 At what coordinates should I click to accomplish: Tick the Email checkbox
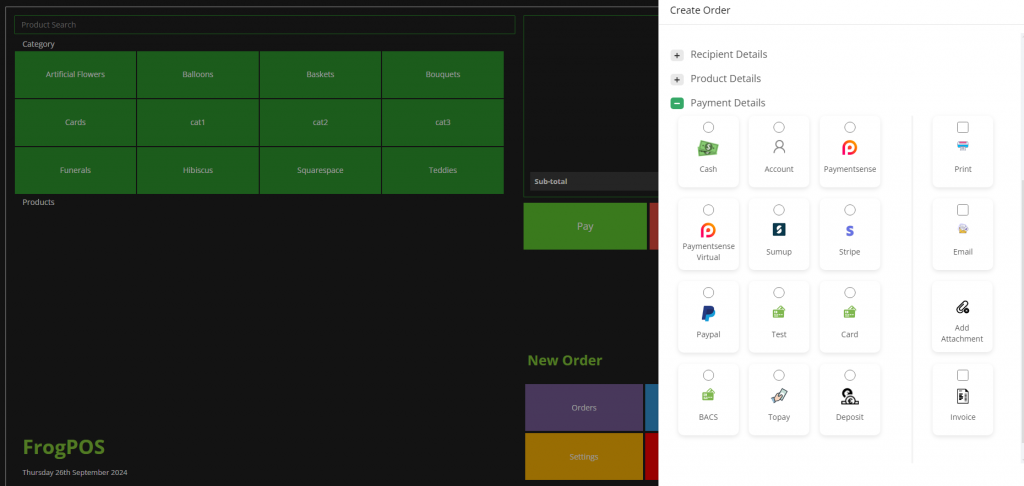(x=962, y=210)
